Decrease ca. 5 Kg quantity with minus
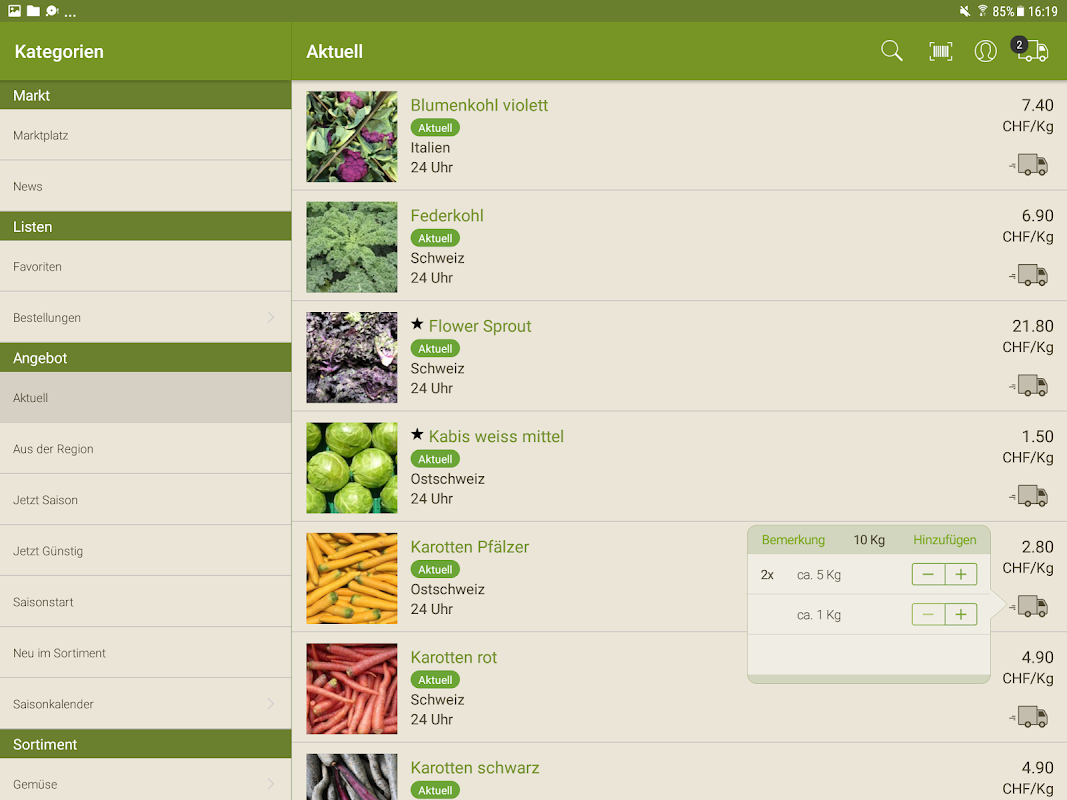1067x800 pixels. (x=928, y=574)
